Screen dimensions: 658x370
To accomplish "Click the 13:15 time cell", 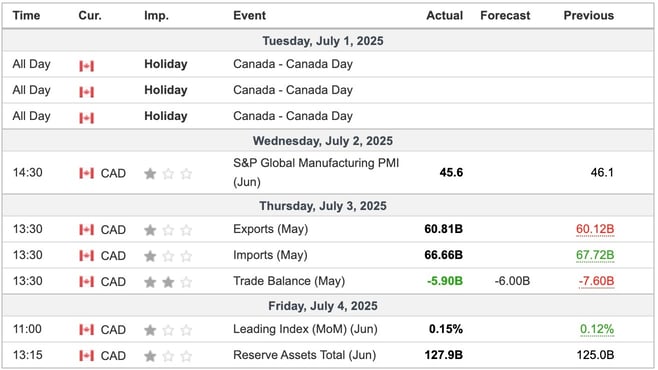I will click(x=28, y=355).
